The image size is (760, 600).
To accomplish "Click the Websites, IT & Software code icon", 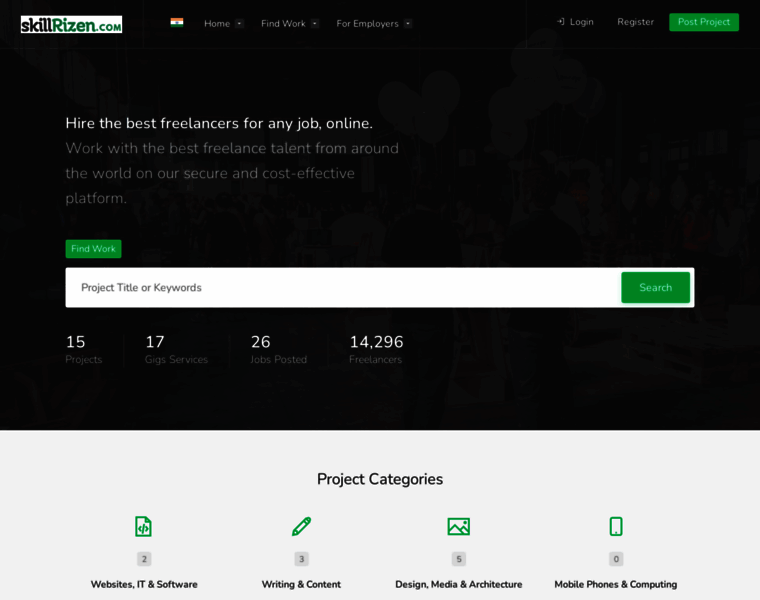I will [144, 526].
